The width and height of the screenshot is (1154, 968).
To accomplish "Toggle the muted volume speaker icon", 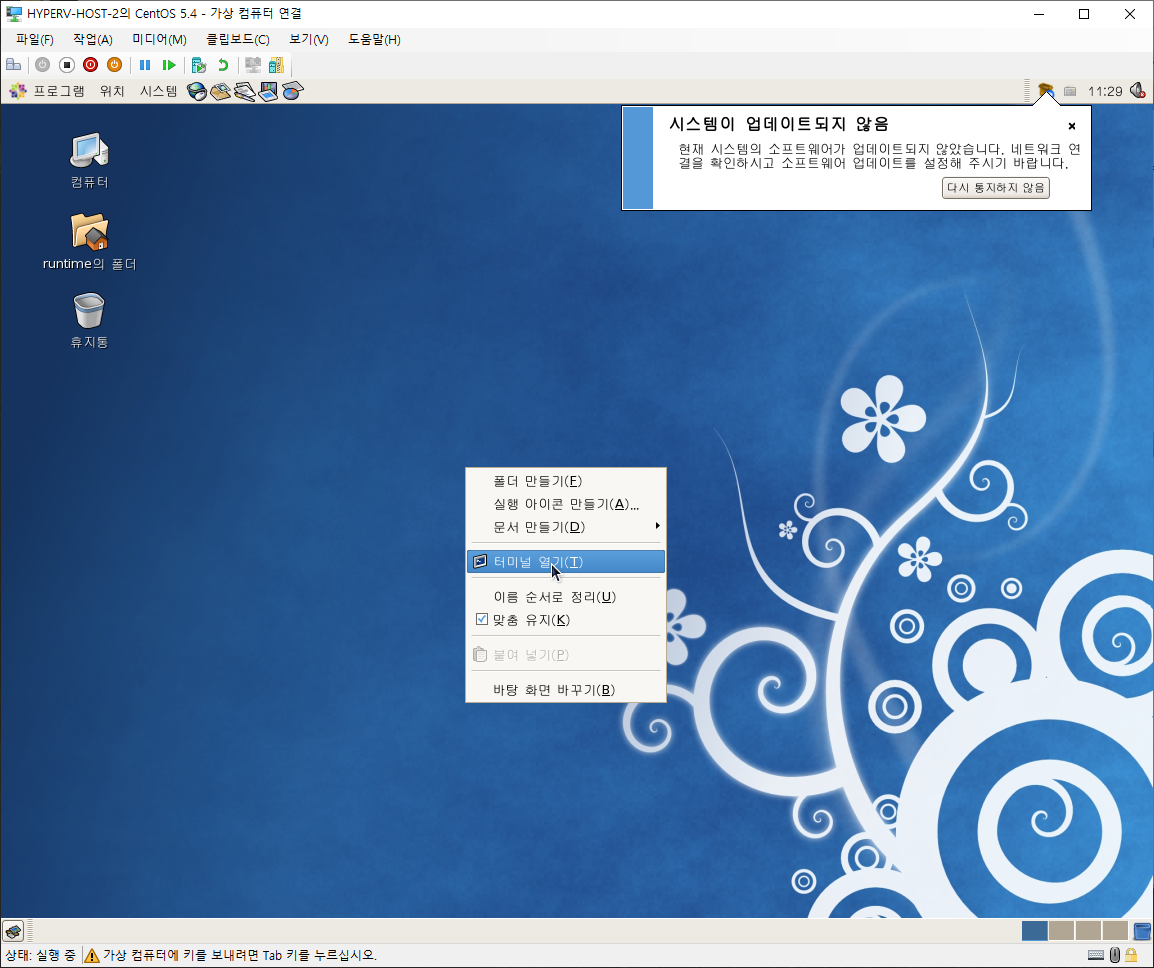I will [x=1137, y=91].
